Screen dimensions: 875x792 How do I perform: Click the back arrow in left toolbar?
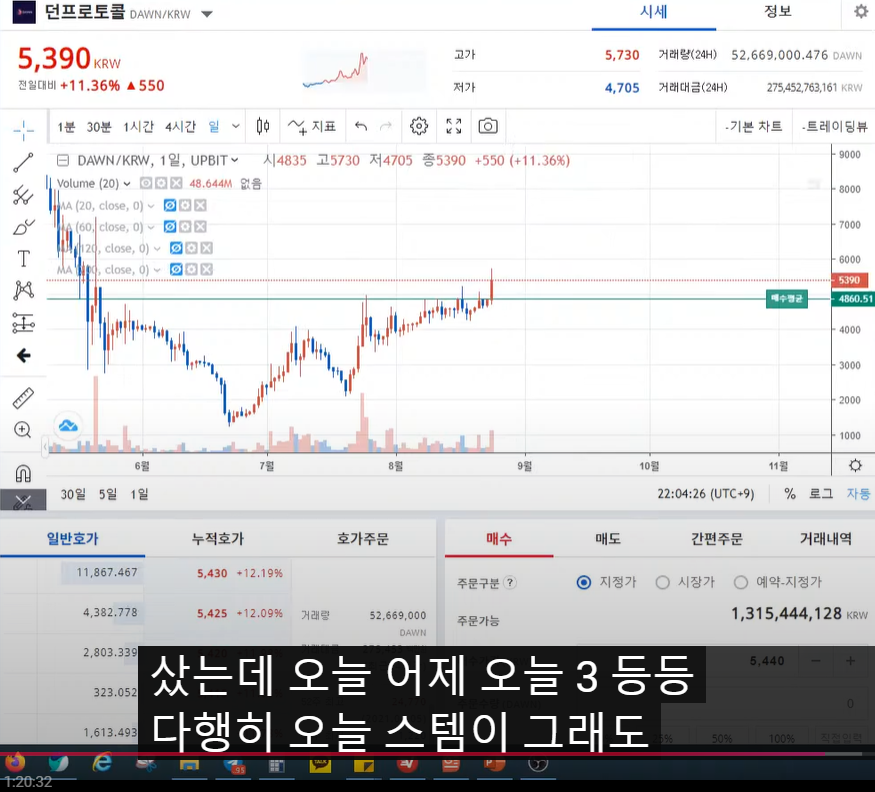(x=23, y=356)
